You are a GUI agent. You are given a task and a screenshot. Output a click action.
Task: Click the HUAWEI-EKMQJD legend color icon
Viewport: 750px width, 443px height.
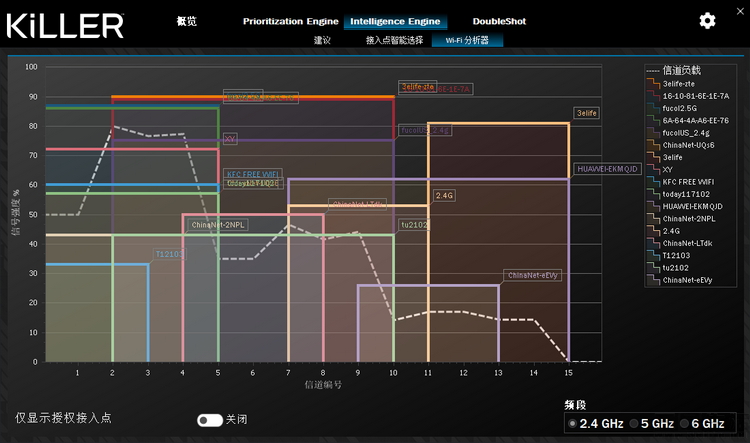pyautogui.click(x=652, y=206)
